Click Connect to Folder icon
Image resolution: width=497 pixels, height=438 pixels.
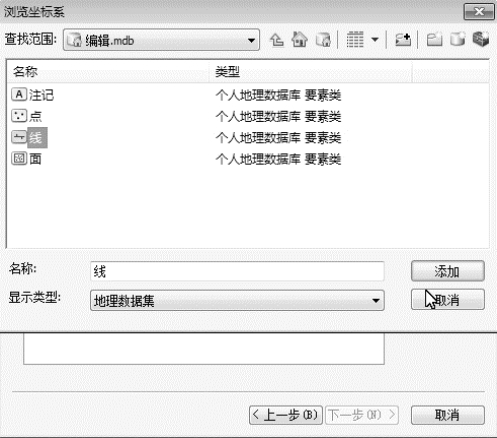tap(403, 40)
